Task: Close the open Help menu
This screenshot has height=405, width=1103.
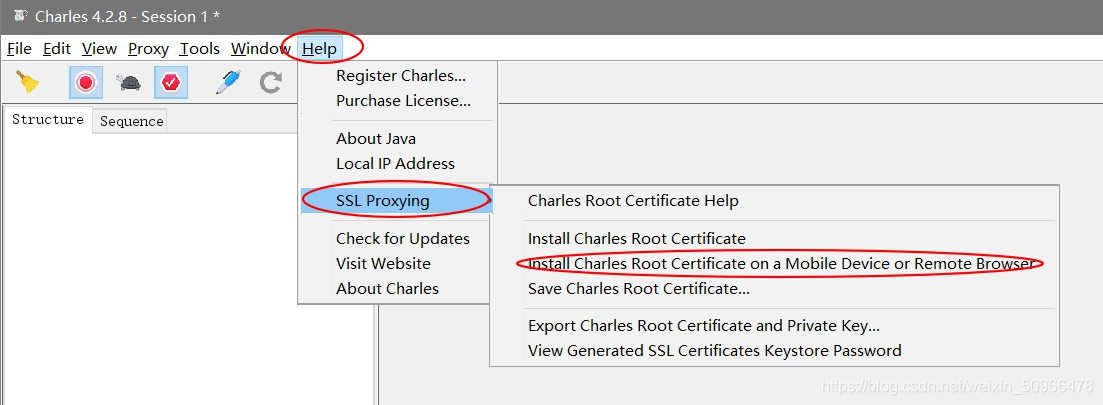Action: click(x=319, y=49)
